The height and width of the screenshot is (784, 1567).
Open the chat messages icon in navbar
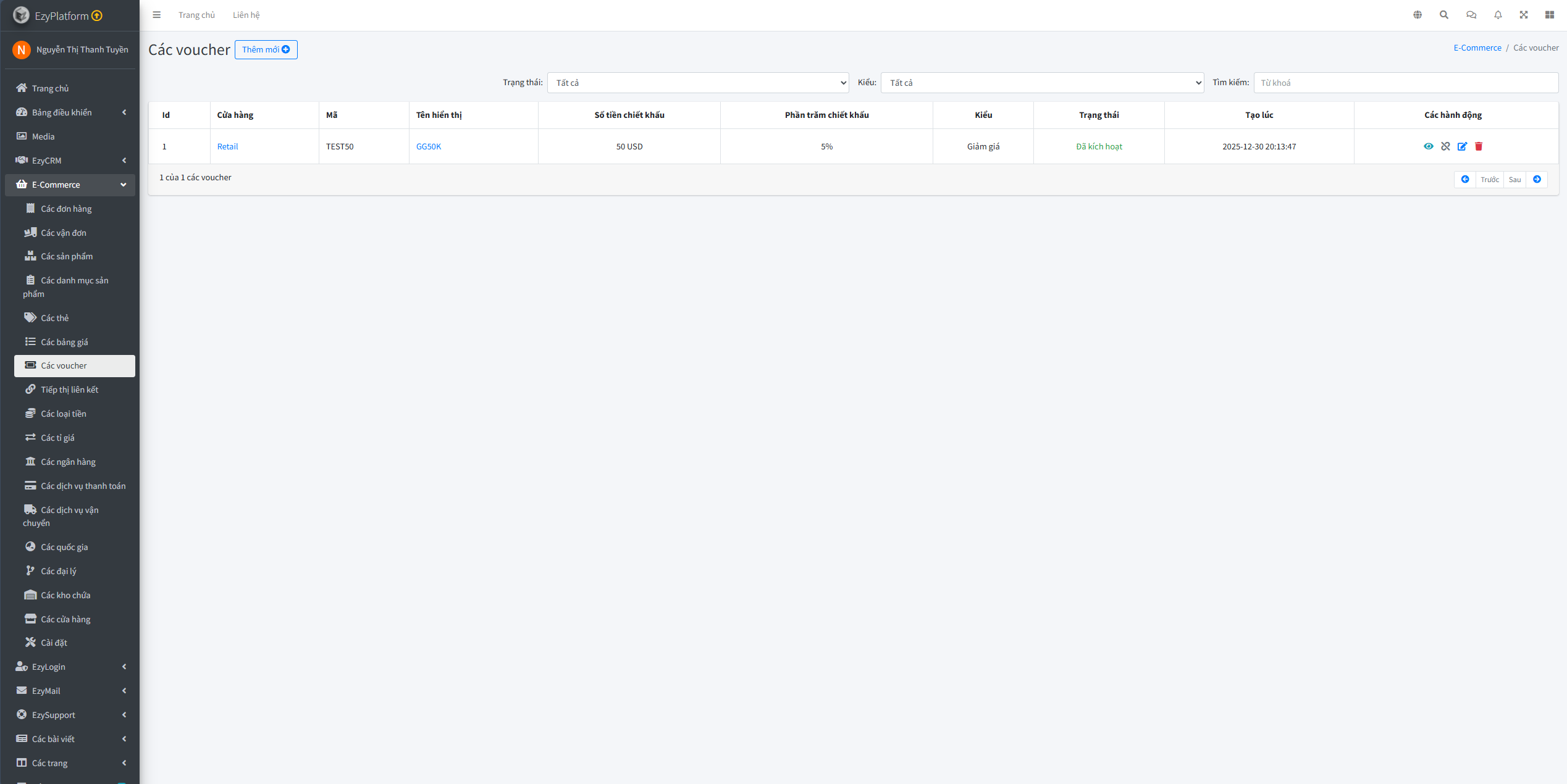pyautogui.click(x=1471, y=15)
